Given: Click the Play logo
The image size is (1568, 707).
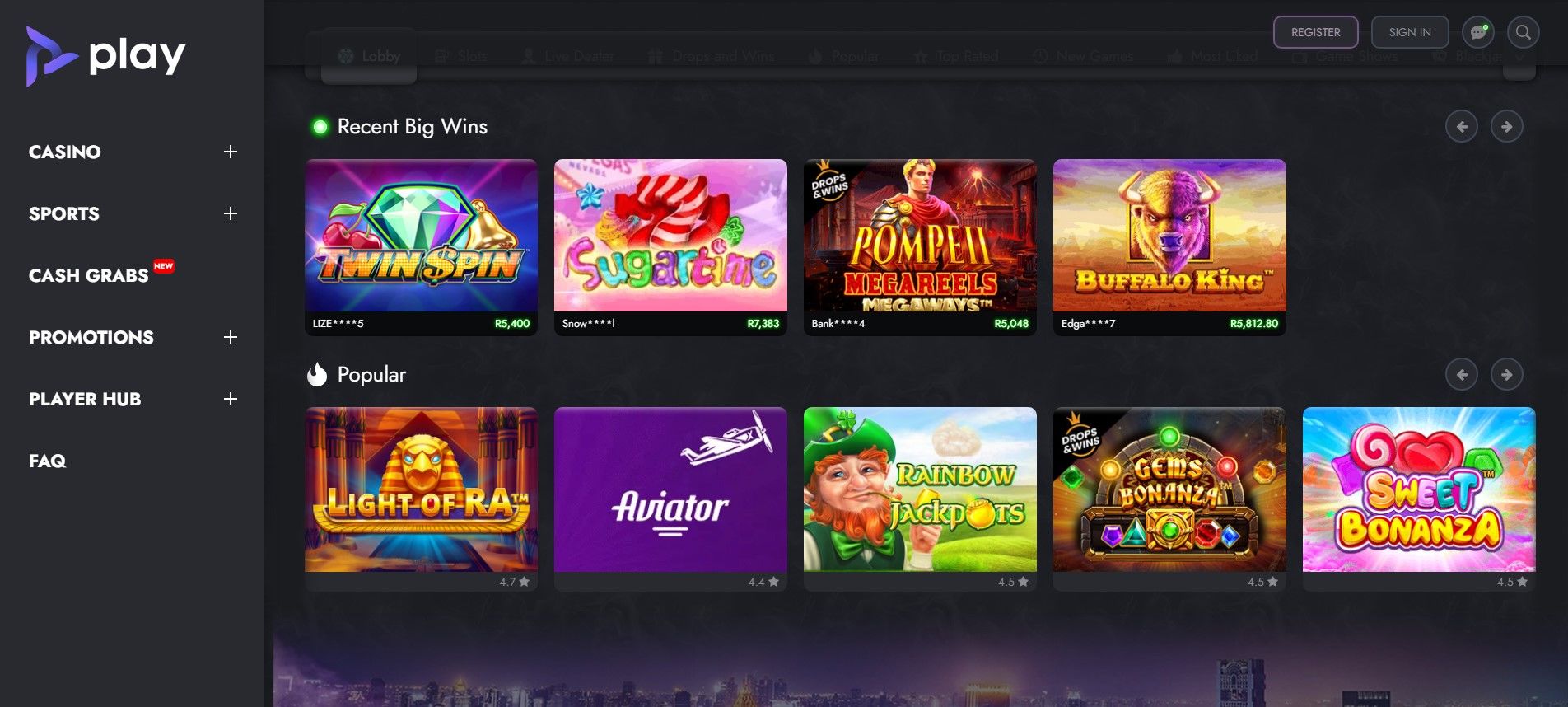Looking at the screenshot, I should 105,56.
